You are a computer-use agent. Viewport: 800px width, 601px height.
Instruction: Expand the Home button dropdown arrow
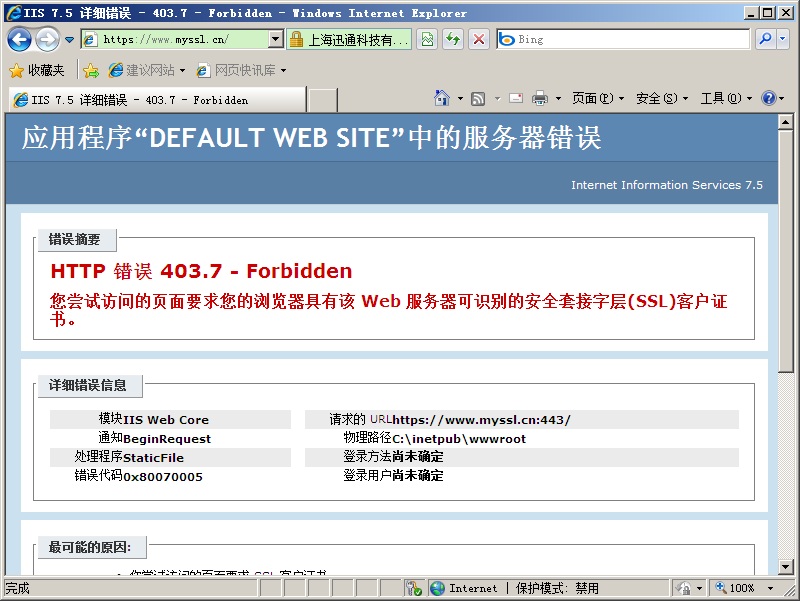(x=460, y=98)
